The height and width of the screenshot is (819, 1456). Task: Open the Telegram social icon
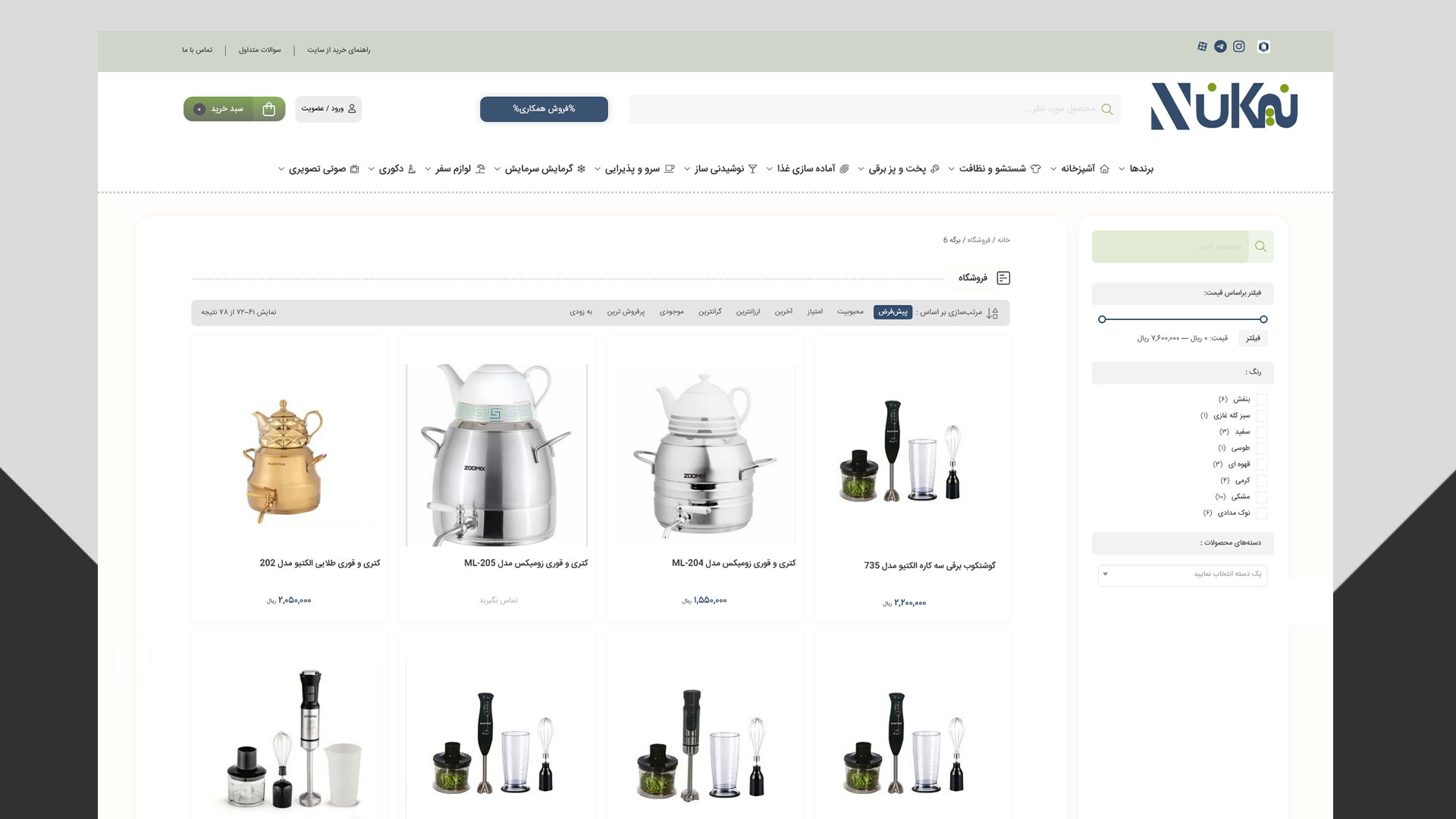[1220, 47]
